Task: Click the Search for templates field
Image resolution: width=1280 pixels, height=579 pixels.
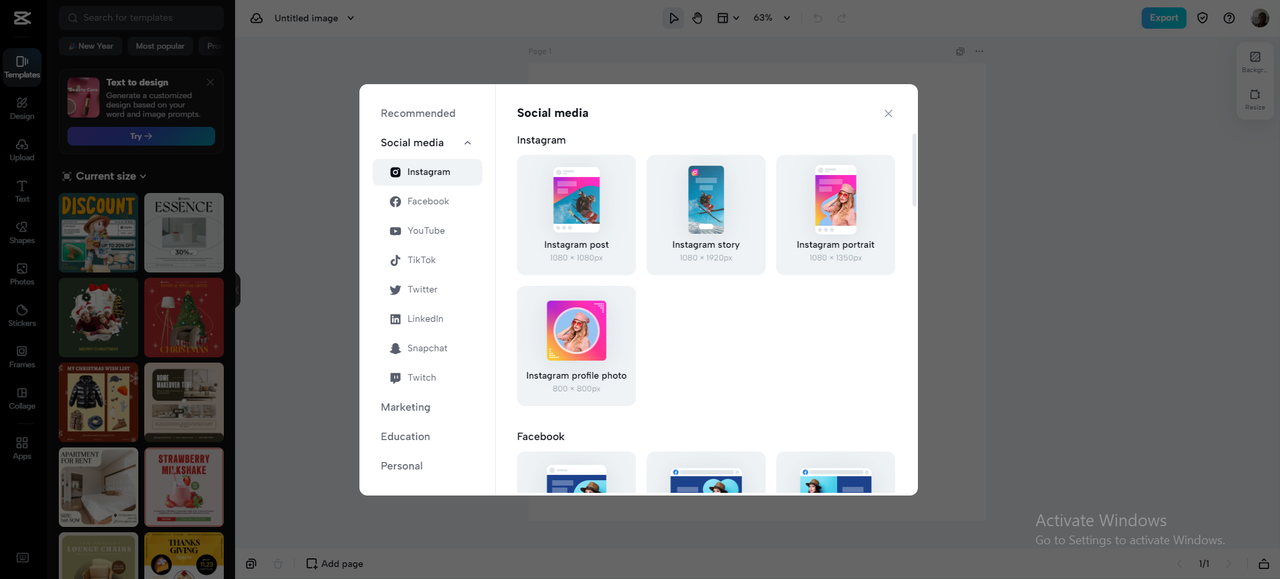Action: click(141, 18)
